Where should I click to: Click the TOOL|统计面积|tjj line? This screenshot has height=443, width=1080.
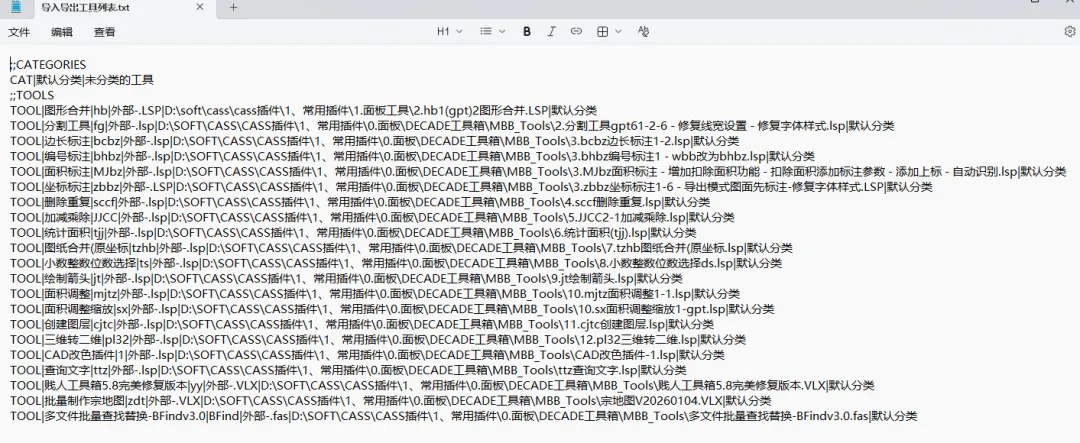click(353, 232)
